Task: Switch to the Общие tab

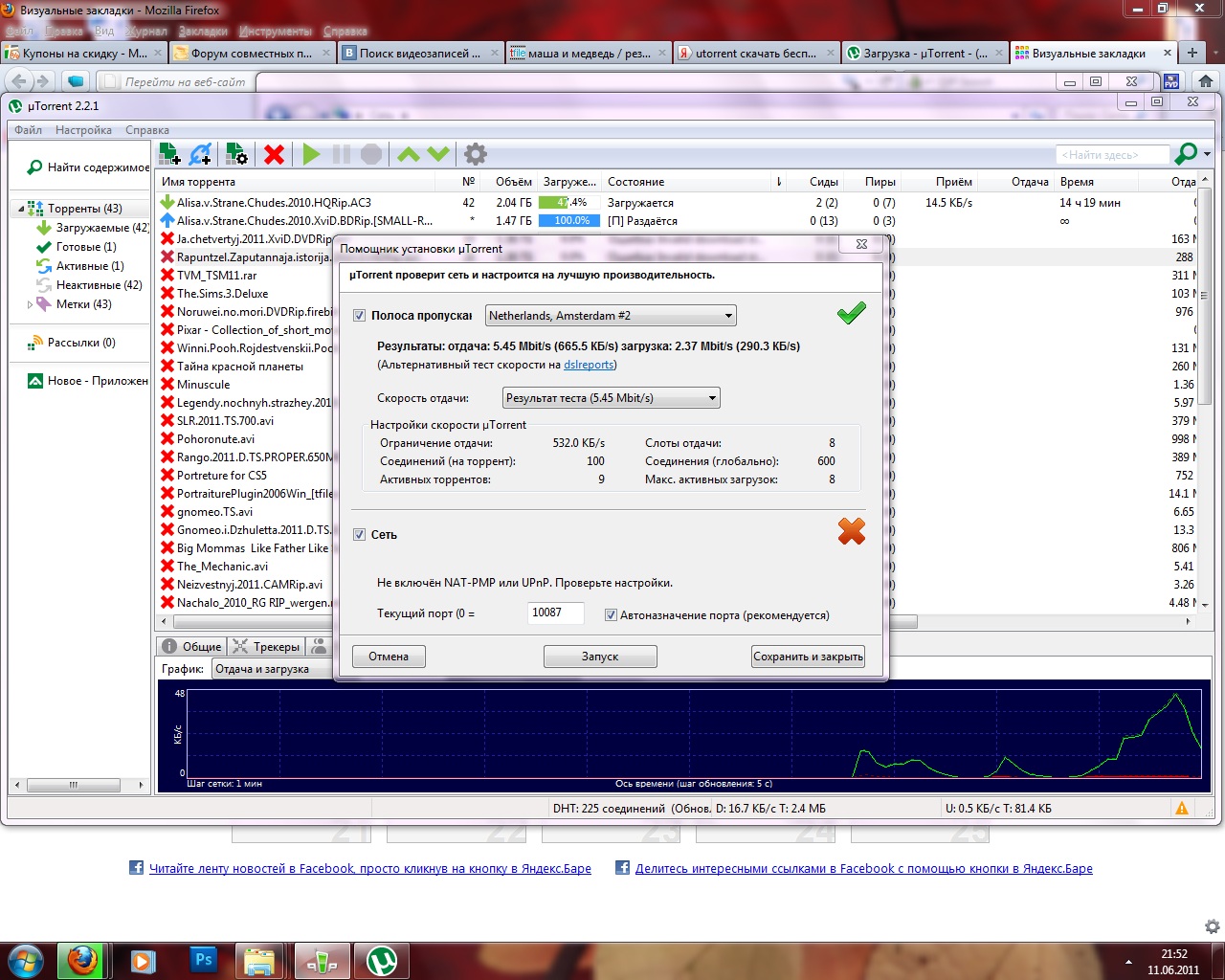Action: point(191,647)
